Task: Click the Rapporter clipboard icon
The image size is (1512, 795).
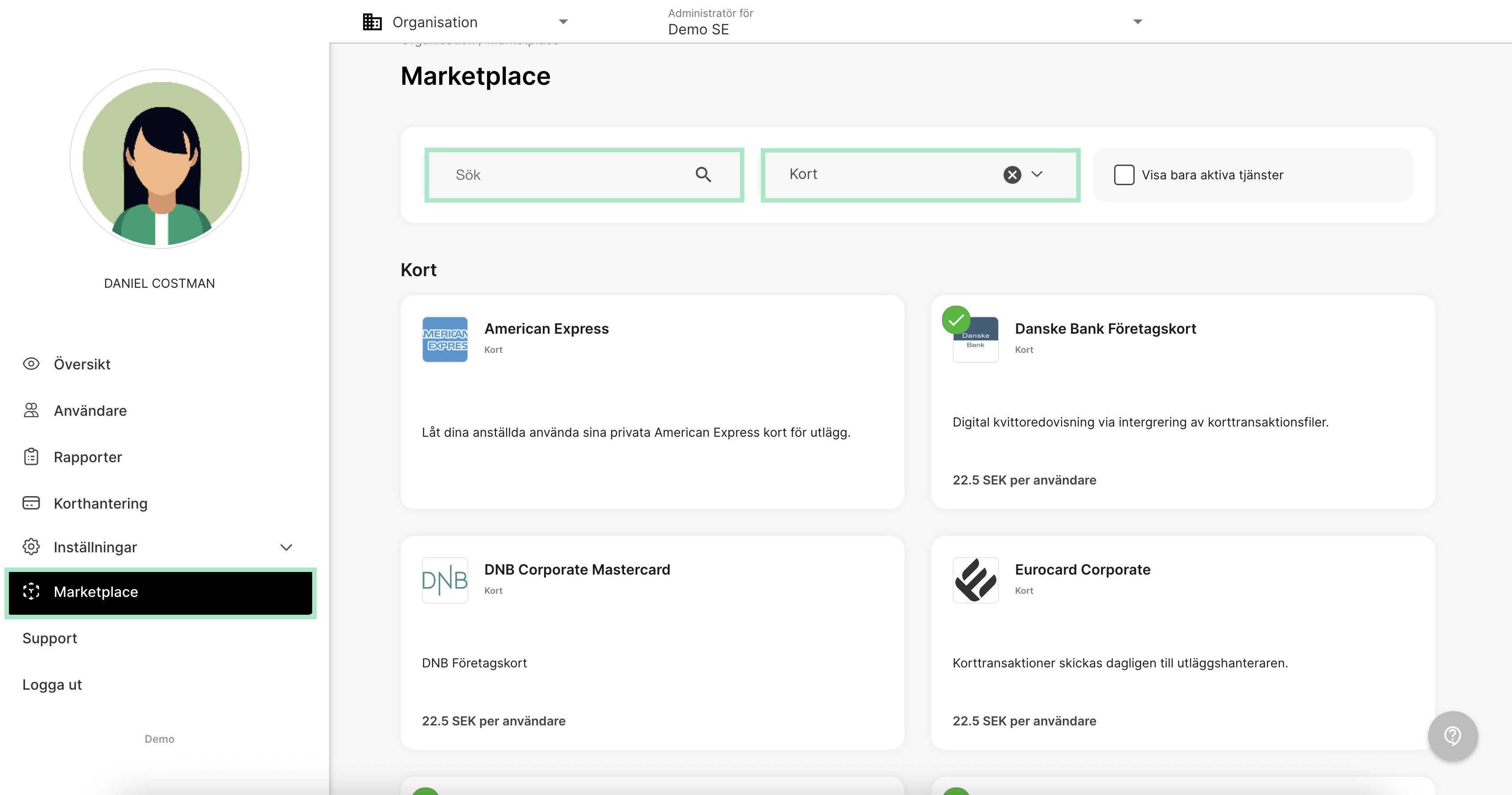Action: [x=31, y=456]
